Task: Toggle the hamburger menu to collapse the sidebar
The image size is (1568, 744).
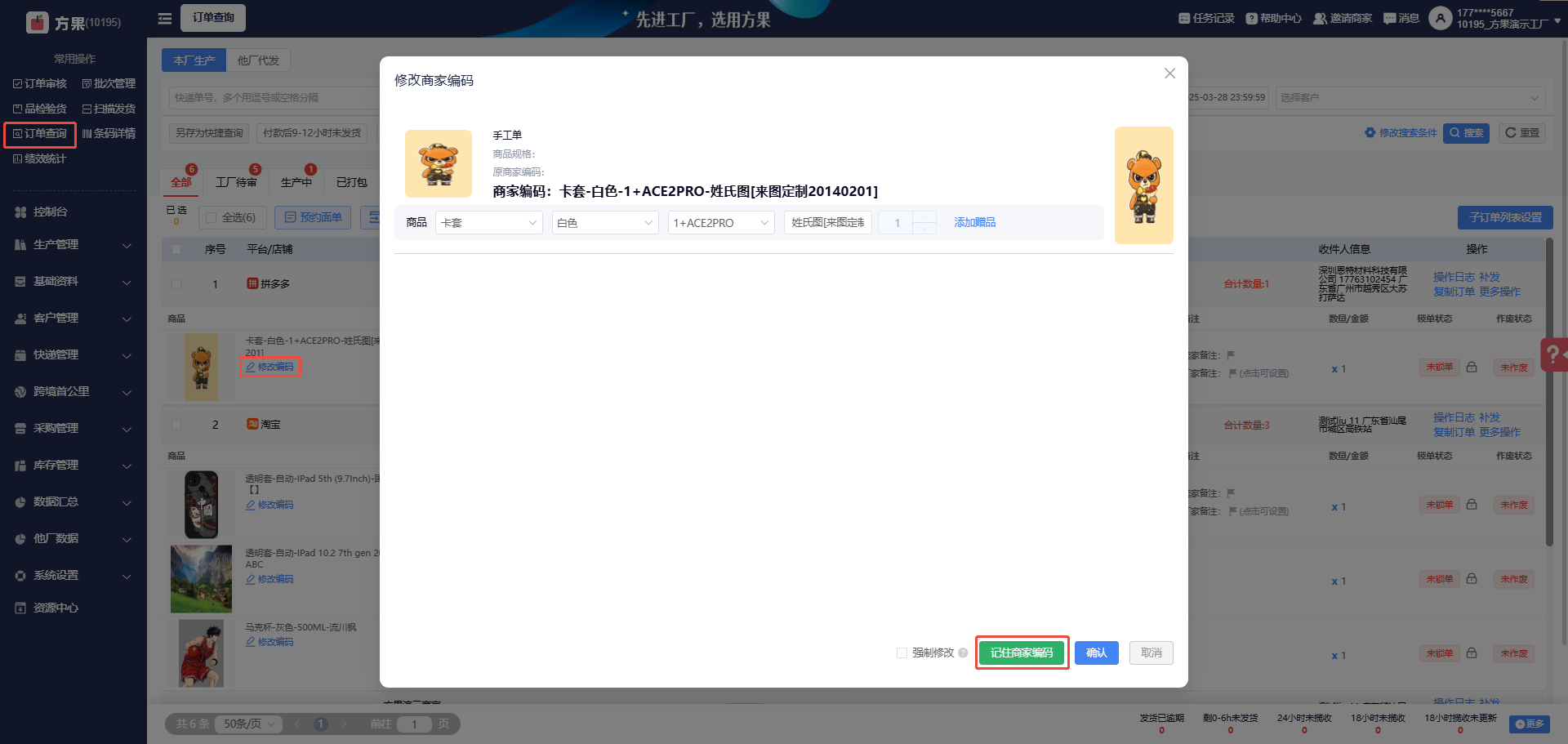Action: pyautogui.click(x=165, y=18)
